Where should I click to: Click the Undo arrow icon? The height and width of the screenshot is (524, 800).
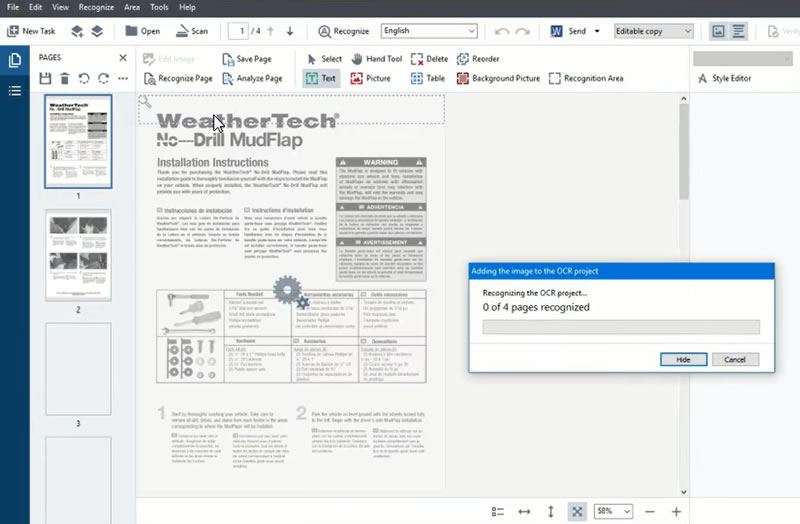click(502, 31)
